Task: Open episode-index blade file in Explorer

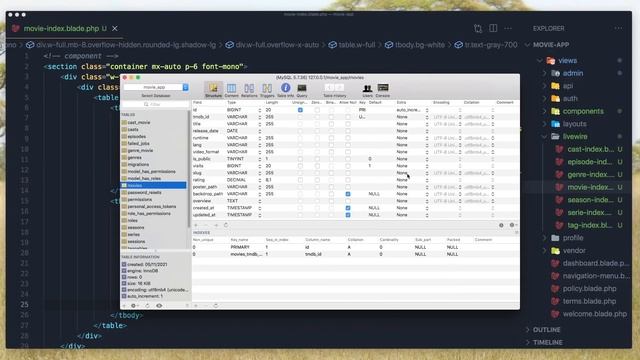Action: (x=590, y=162)
